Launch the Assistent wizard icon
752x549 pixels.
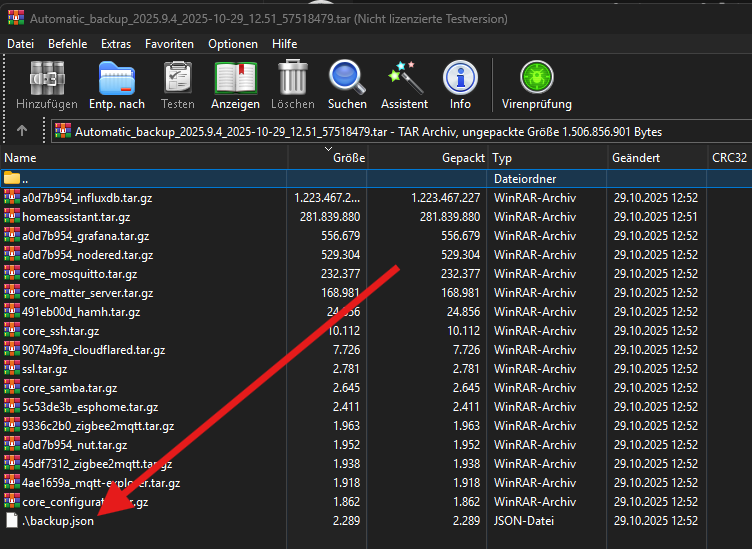(x=404, y=84)
